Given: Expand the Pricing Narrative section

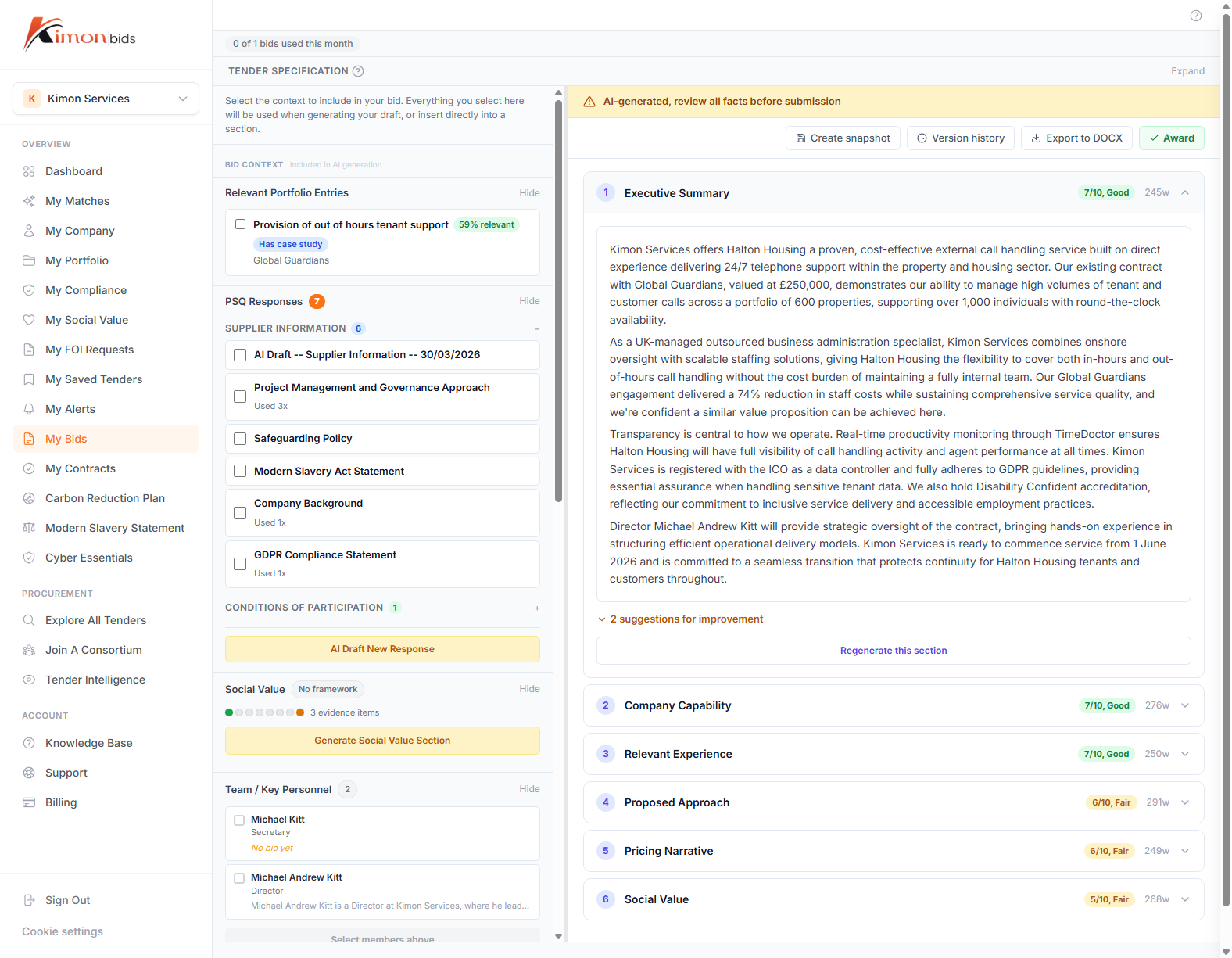Looking at the screenshot, I should coord(1185,851).
